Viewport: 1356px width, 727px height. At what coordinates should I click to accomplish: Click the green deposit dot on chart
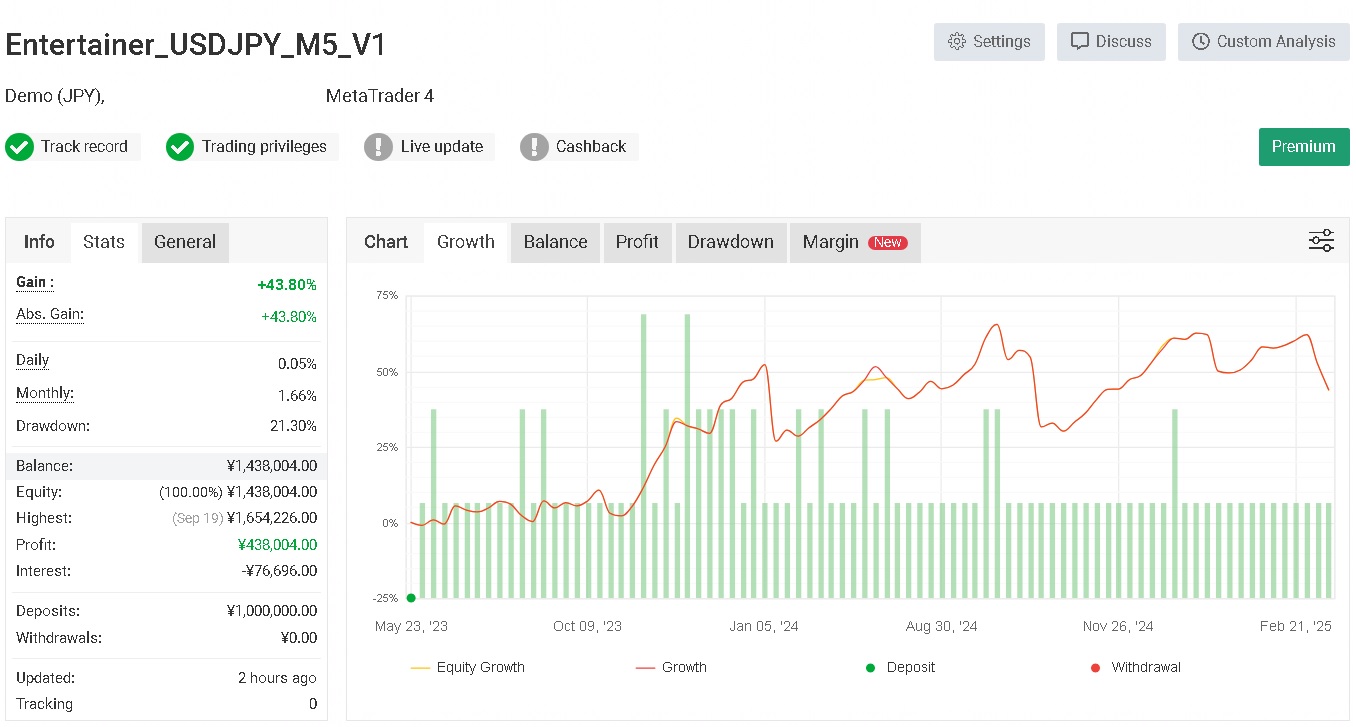[x=411, y=598]
